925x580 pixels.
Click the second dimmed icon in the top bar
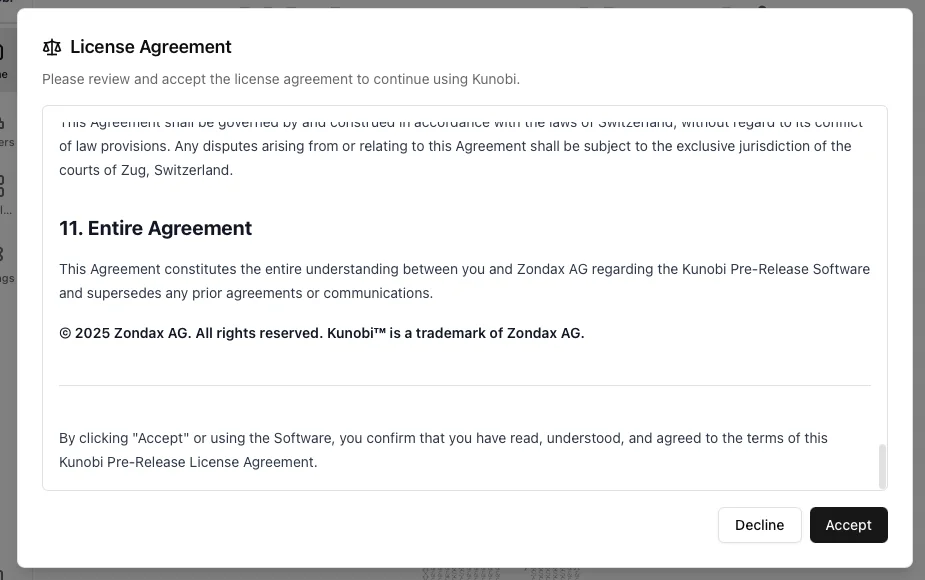click(x=266, y=7)
